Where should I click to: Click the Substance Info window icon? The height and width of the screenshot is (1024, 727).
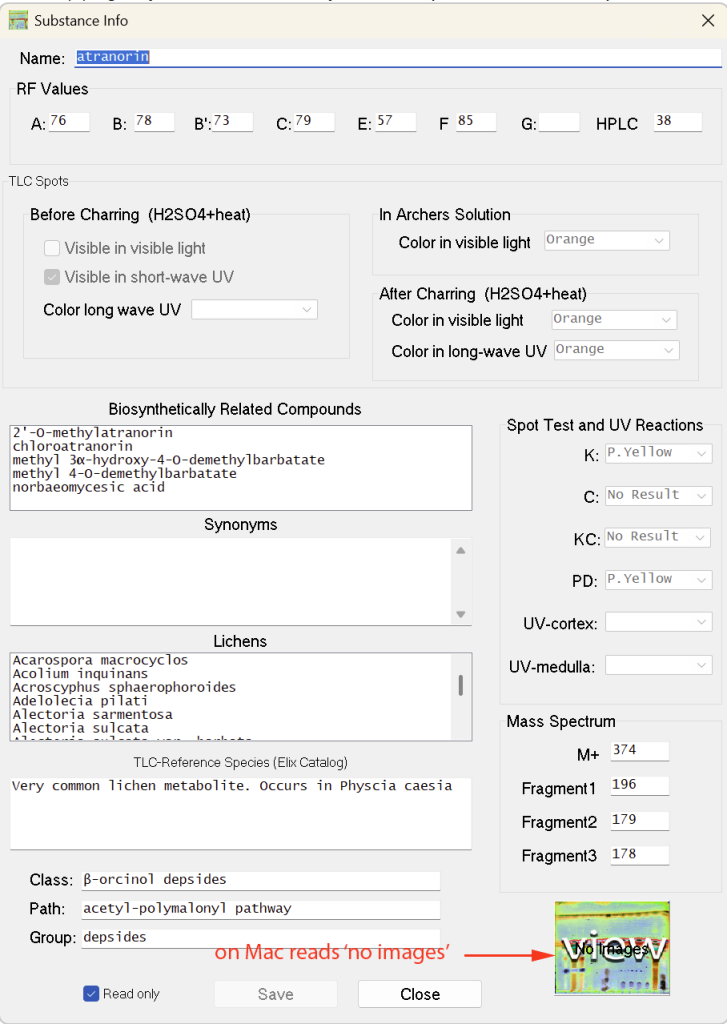(x=18, y=20)
